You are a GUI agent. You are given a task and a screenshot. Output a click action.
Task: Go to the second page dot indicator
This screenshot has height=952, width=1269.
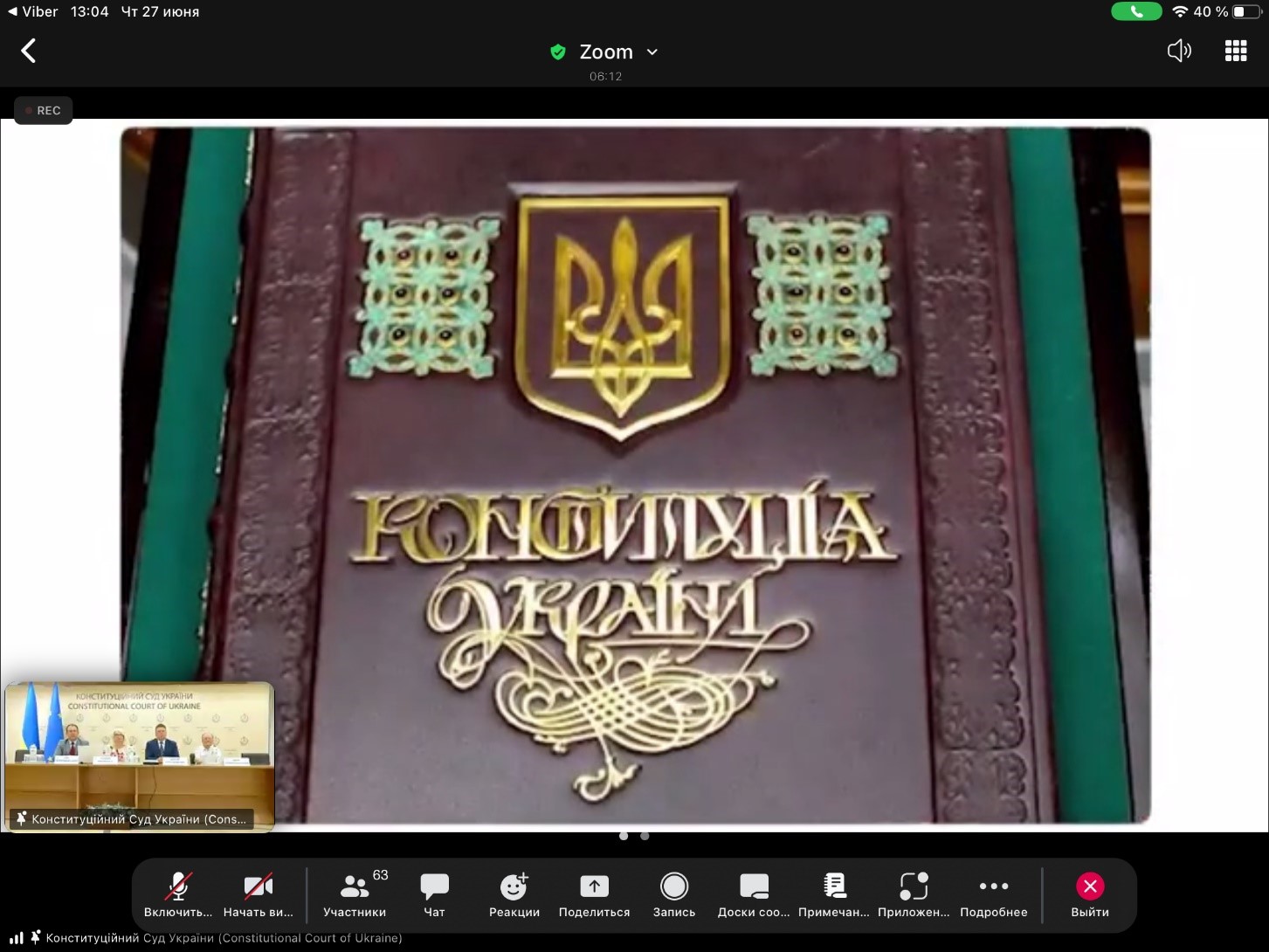tap(645, 836)
